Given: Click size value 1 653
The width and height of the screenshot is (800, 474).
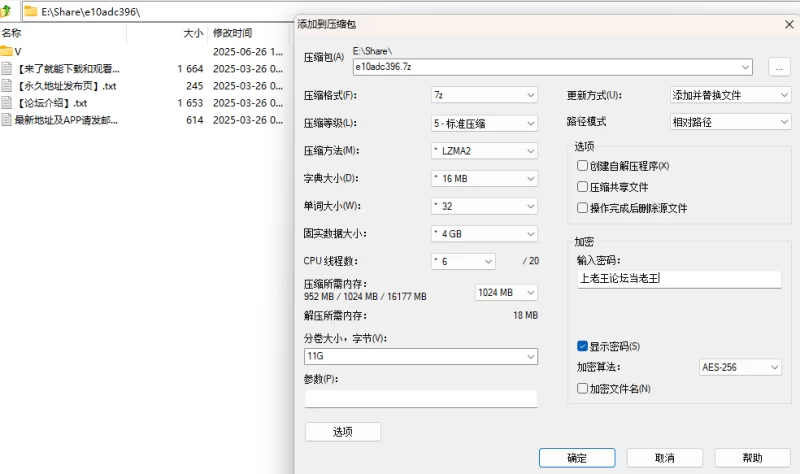Looking at the screenshot, I should 190,103.
